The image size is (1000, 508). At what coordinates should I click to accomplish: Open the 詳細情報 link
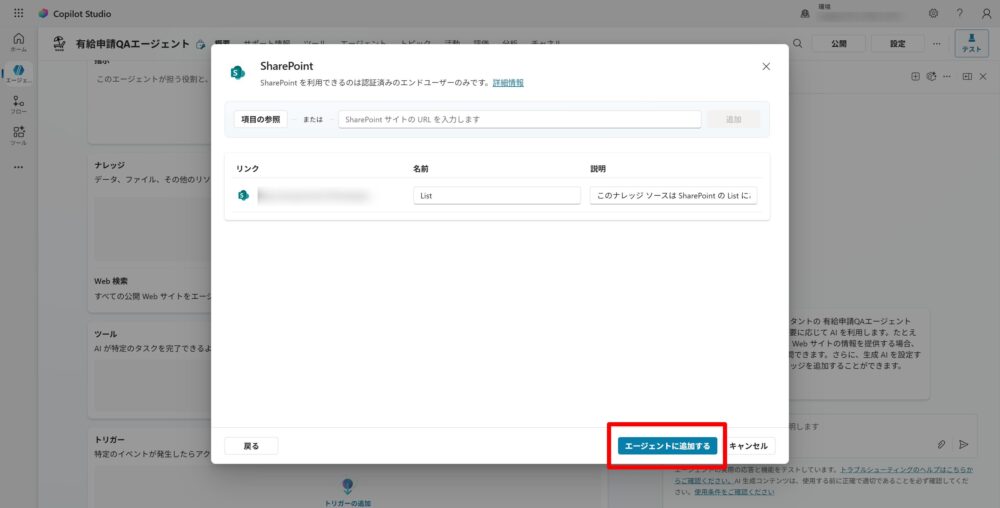pyautogui.click(x=508, y=83)
